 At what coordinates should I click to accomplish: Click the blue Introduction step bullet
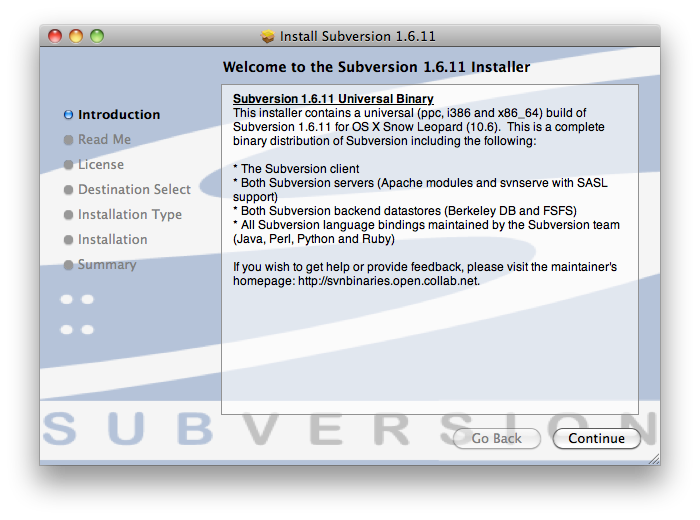click(68, 115)
